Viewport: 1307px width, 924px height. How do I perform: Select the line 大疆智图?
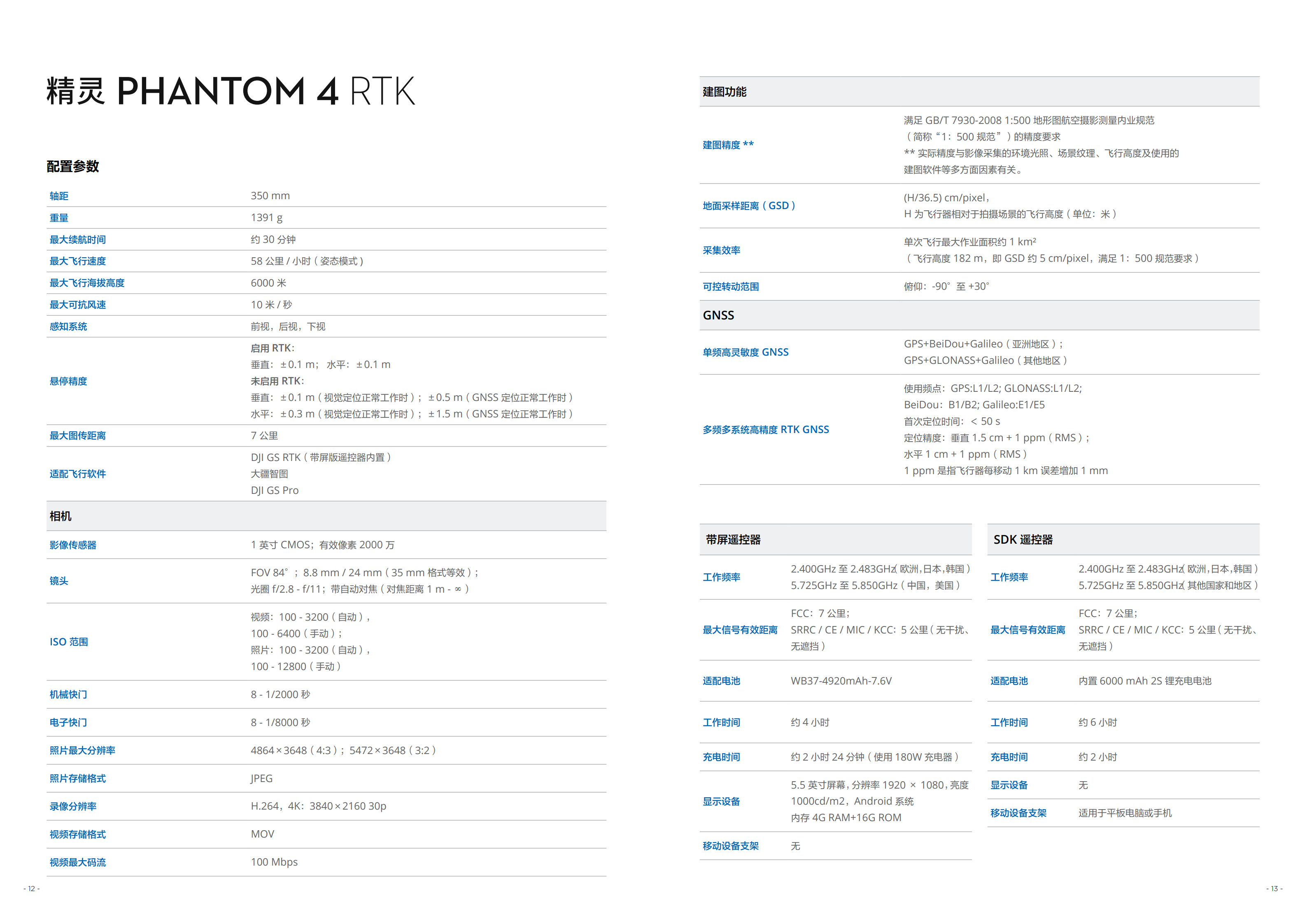(269, 474)
